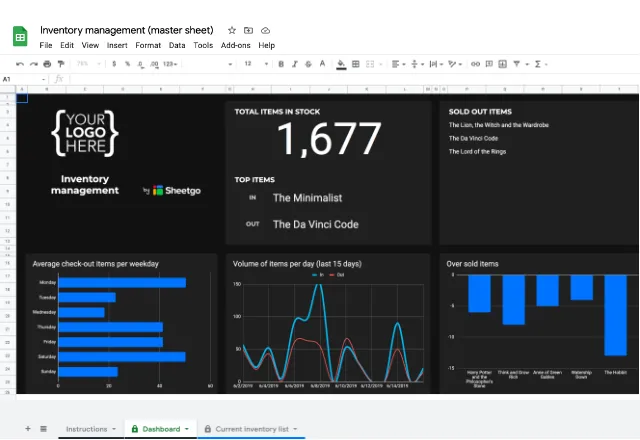Select the Dashboard sheet tab
The image size is (640, 440).
tap(161, 429)
